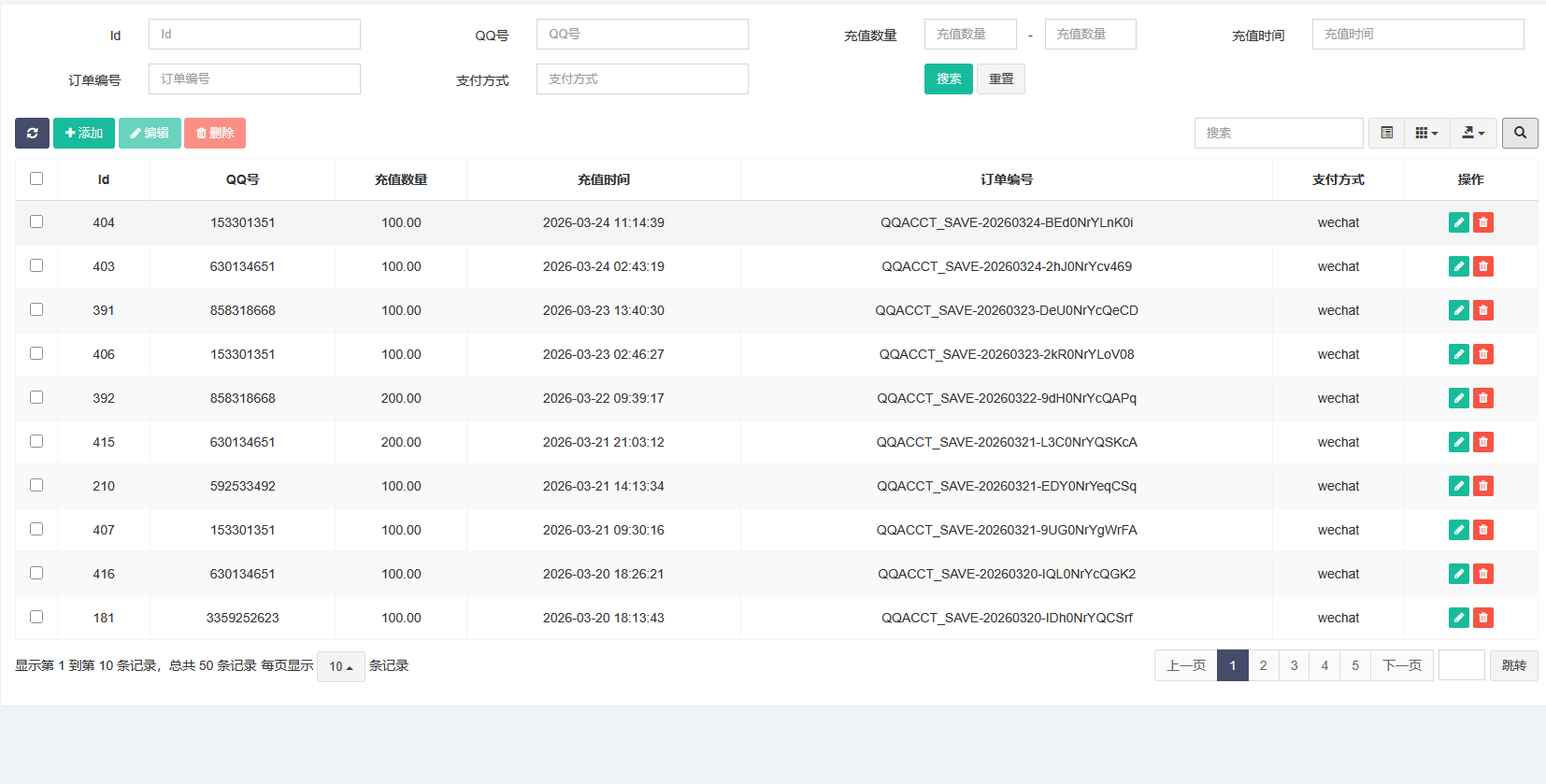
Task: Click the 添加 add button
Action: pos(84,133)
